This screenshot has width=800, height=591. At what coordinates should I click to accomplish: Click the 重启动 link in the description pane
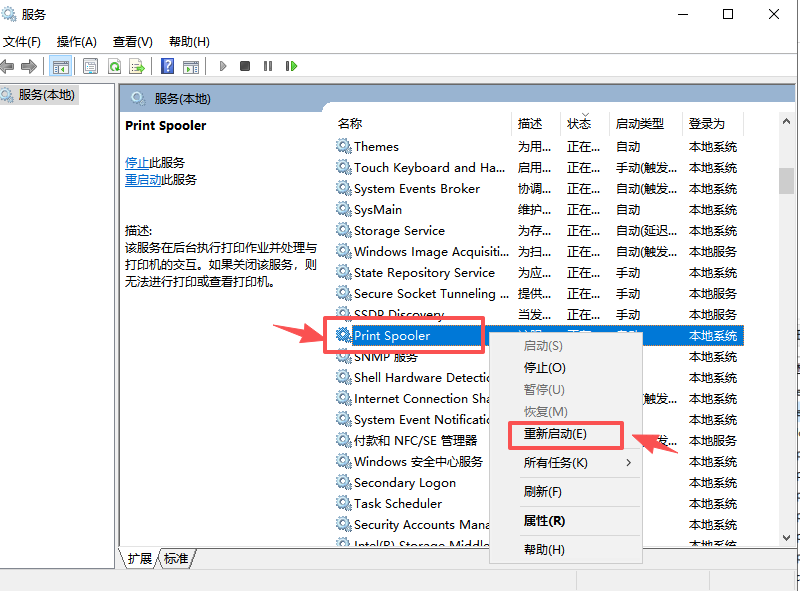click(143, 180)
